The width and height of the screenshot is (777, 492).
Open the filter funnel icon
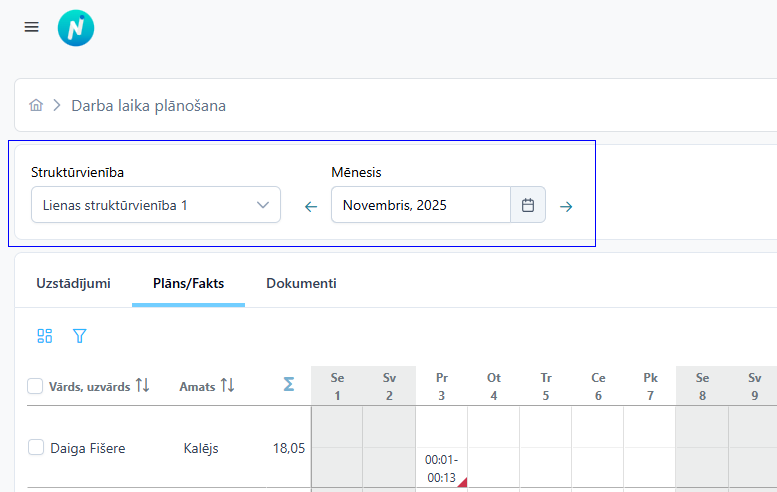(79, 335)
